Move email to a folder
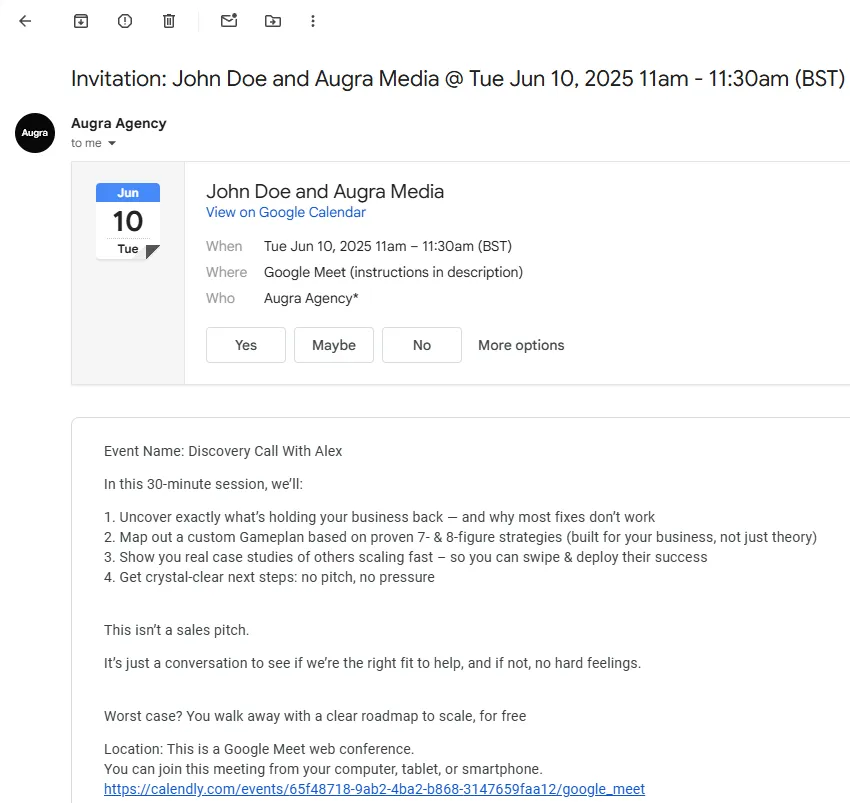This screenshot has height=803, width=850. pos(273,21)
